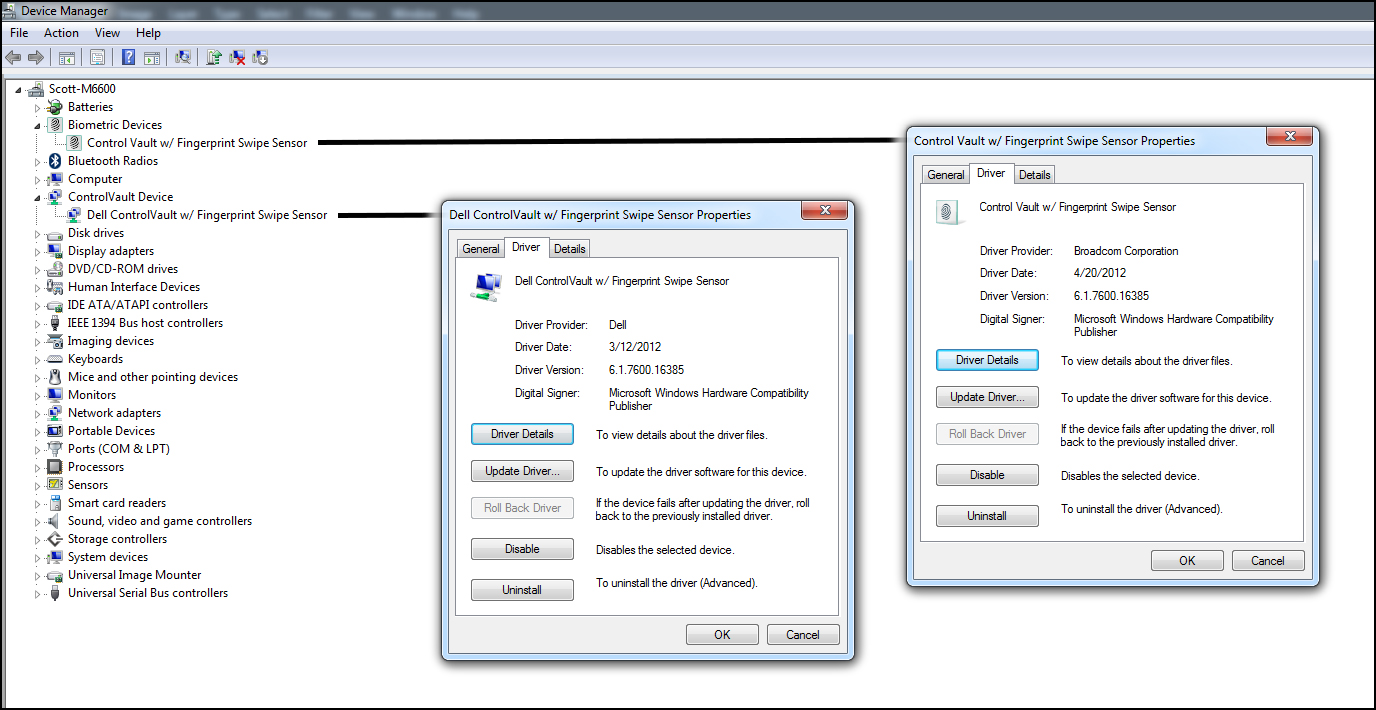Viewport: 1376px width, 710px height.
Task: Click Driver Details in Broadcom Control Vault Properties
Action: (987, 360)
